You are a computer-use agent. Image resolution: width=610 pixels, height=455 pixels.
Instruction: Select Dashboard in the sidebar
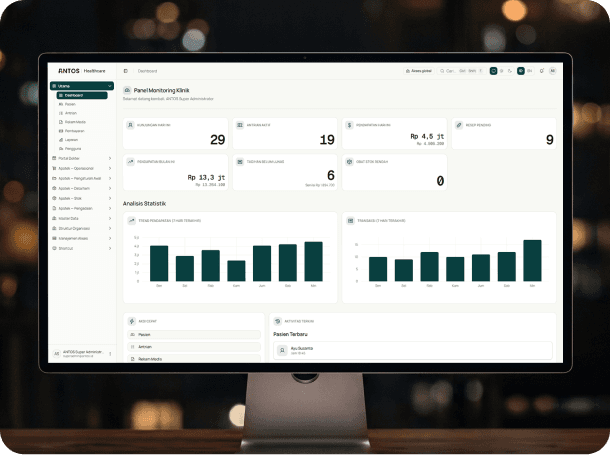(x=82, y=95)
